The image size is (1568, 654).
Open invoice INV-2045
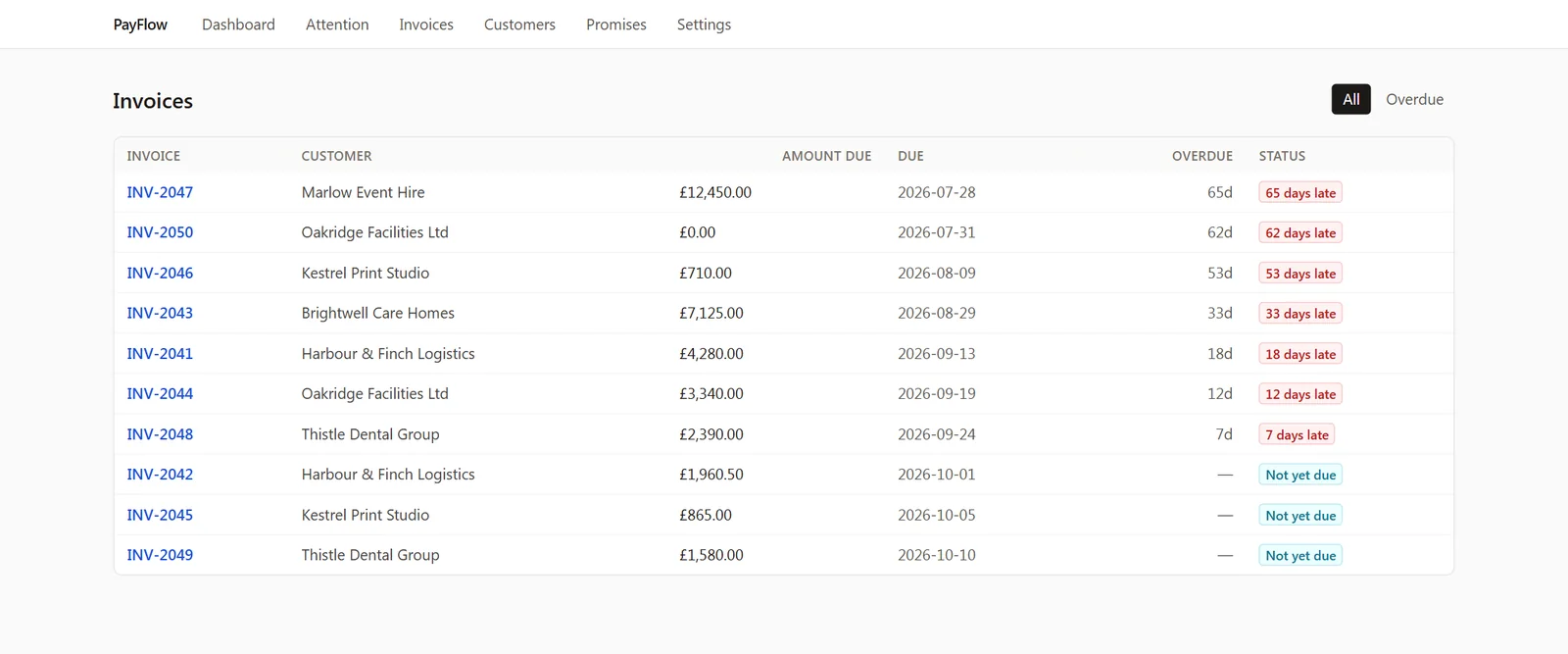point(160,515)
